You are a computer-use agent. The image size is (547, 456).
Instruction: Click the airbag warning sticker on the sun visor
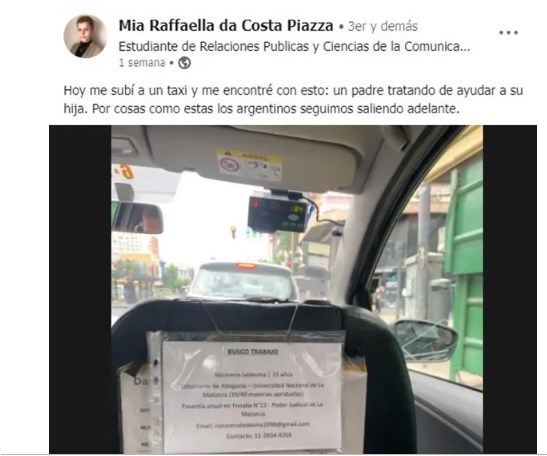coord(249,165)
